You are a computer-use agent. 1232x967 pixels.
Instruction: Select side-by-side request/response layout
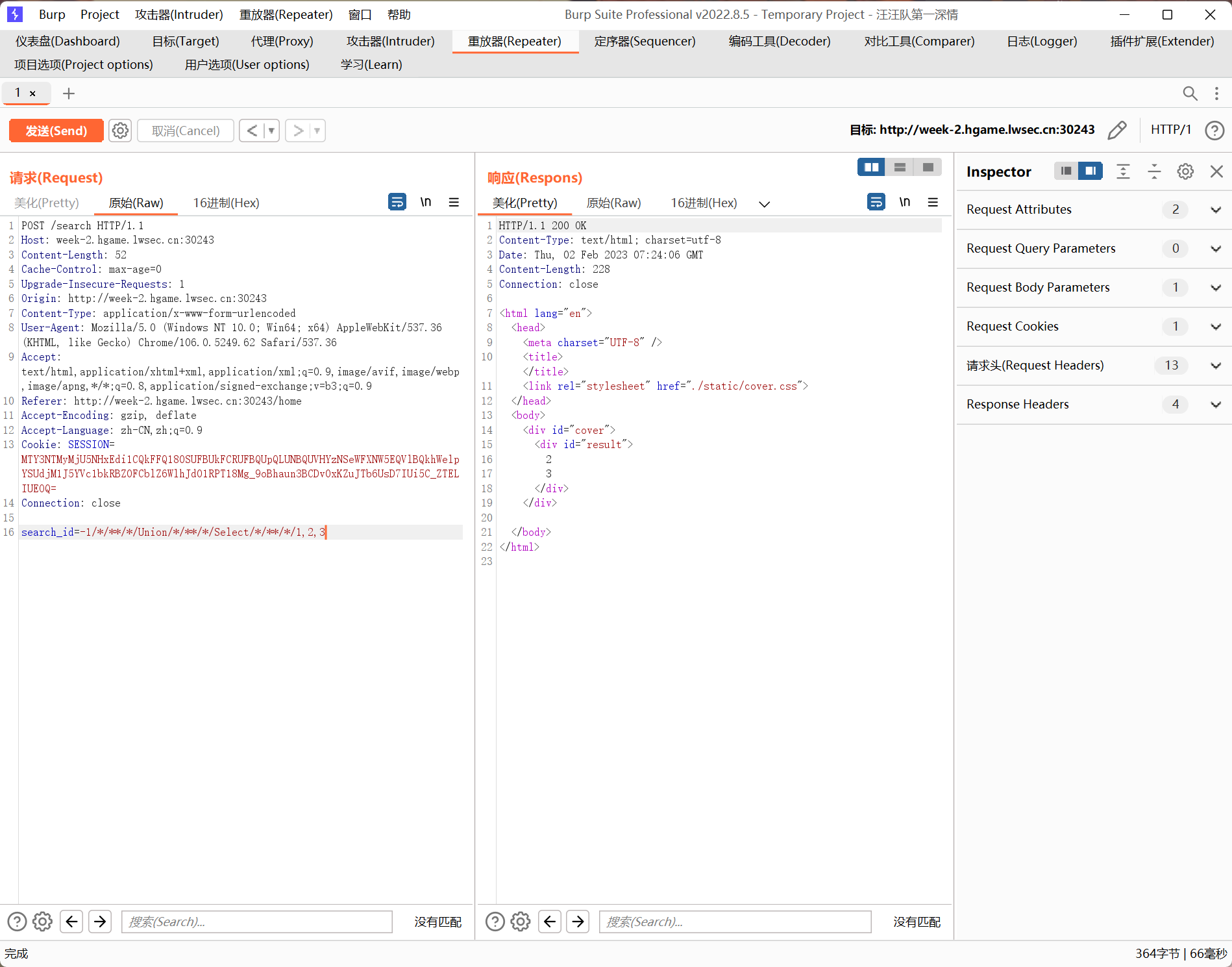[871, 168]
